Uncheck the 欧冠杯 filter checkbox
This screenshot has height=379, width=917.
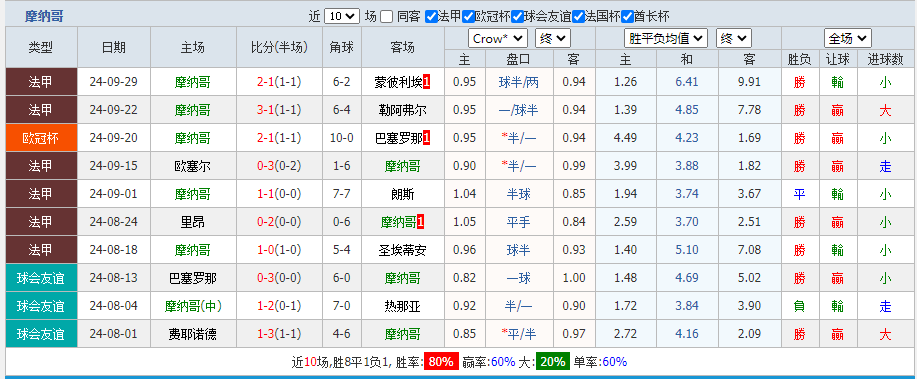click(x=467, y=16)
